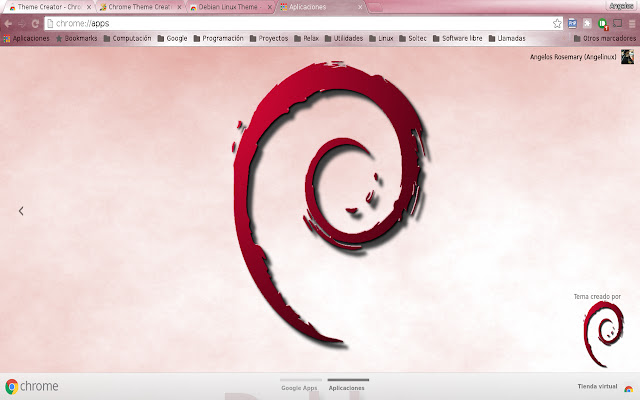Select the Aplicaciones page at the bottom
The image size is (640, 400).
click(347, 387)
